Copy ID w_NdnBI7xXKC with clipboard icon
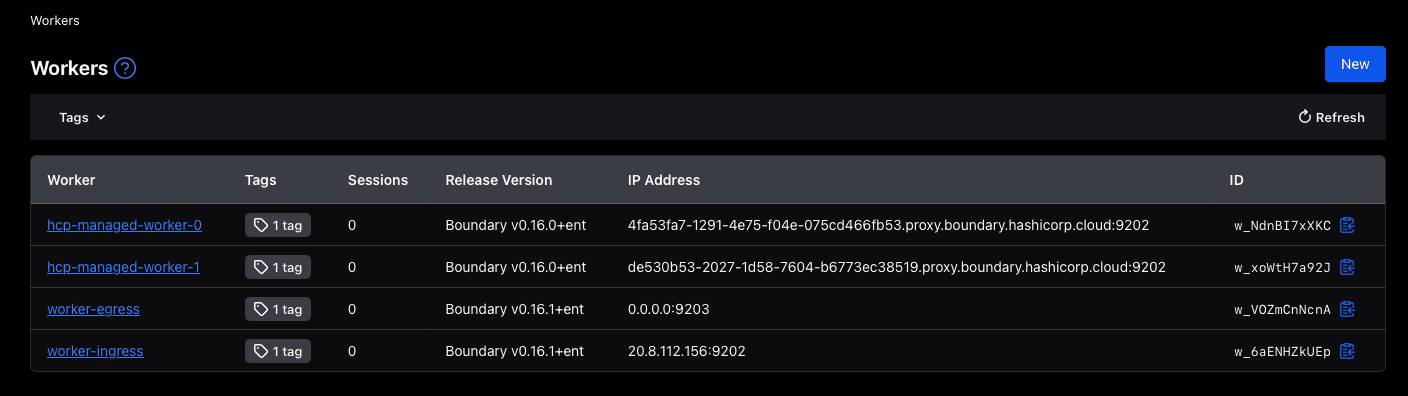Screen dimensions: 1408x396 pos(1347,225)
